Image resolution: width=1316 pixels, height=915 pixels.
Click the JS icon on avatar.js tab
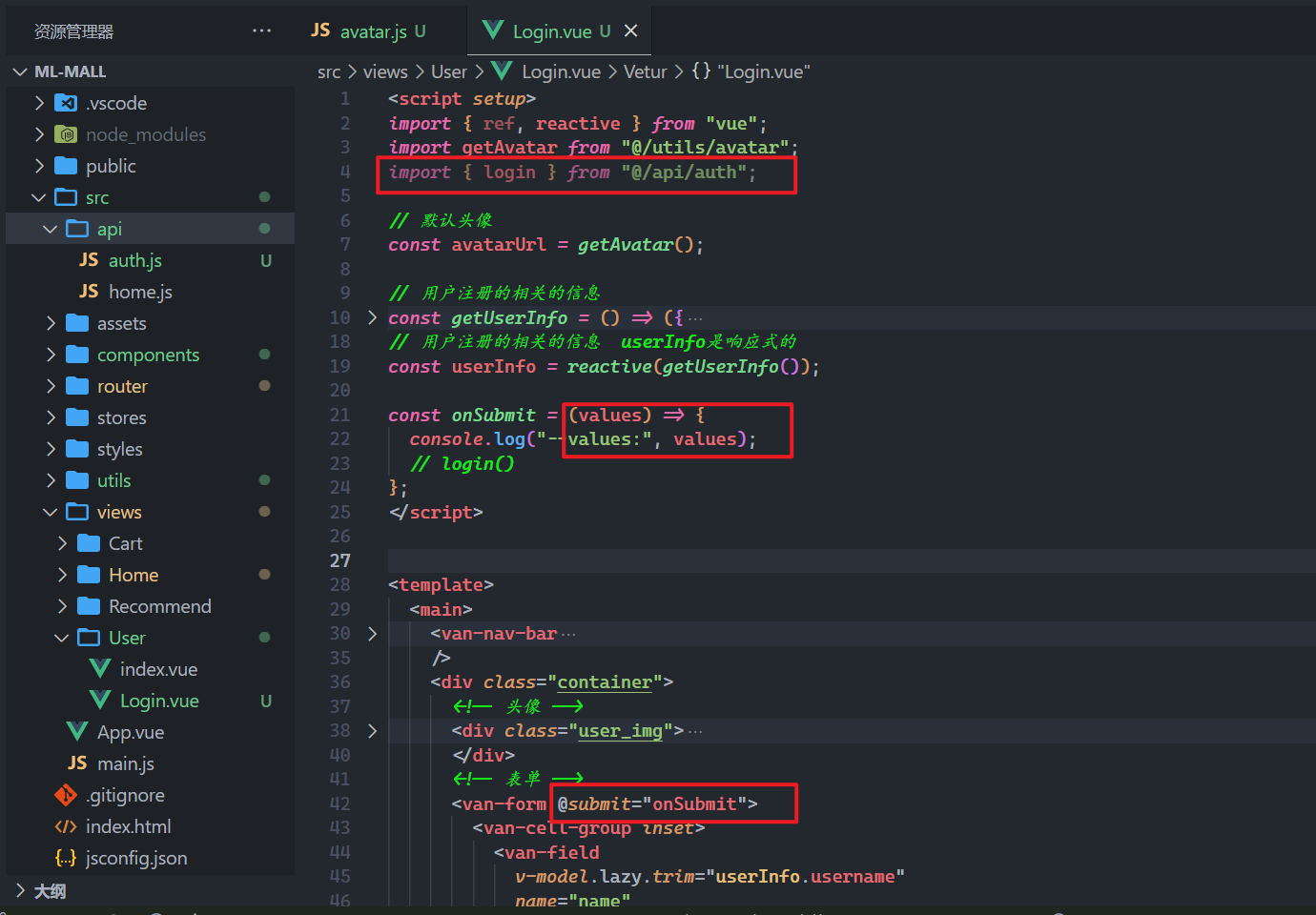coord(320,30)
